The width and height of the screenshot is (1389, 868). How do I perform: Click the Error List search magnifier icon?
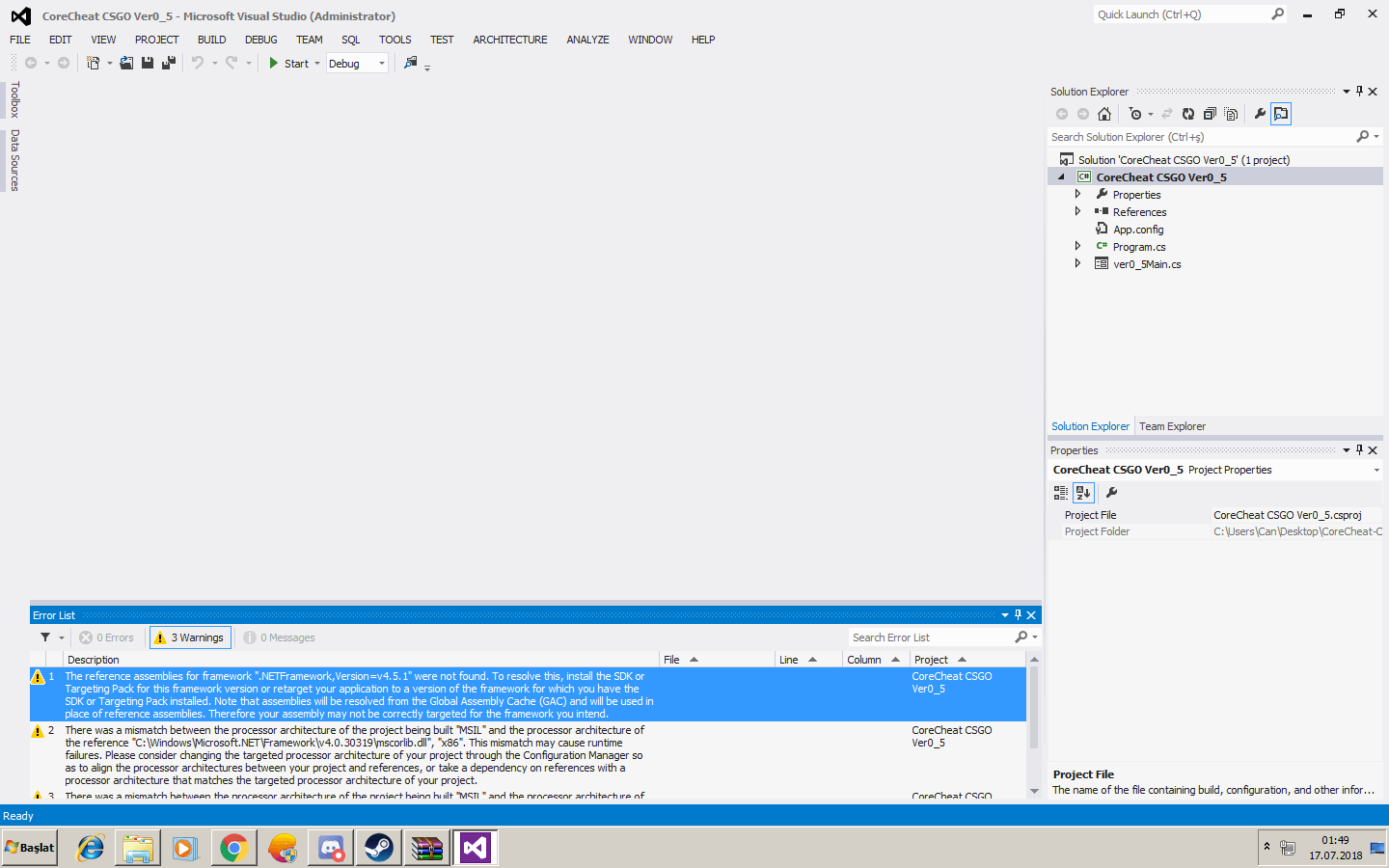tap(1021, 637)
